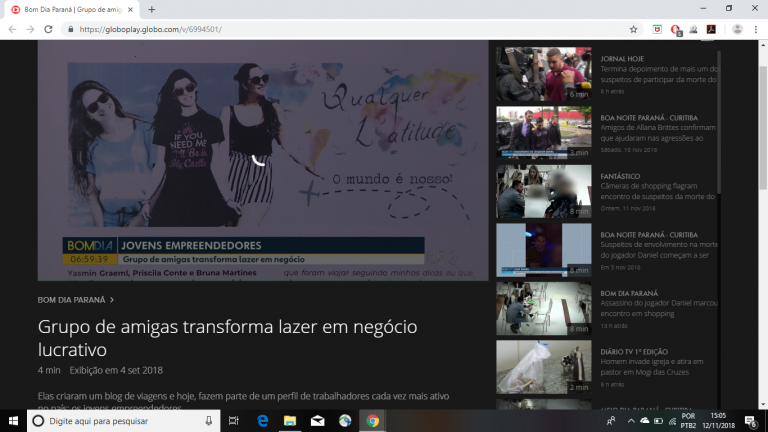This screenshot has height=432, width=768.
Task: Open the network tray icon
Action: point(672,421)
